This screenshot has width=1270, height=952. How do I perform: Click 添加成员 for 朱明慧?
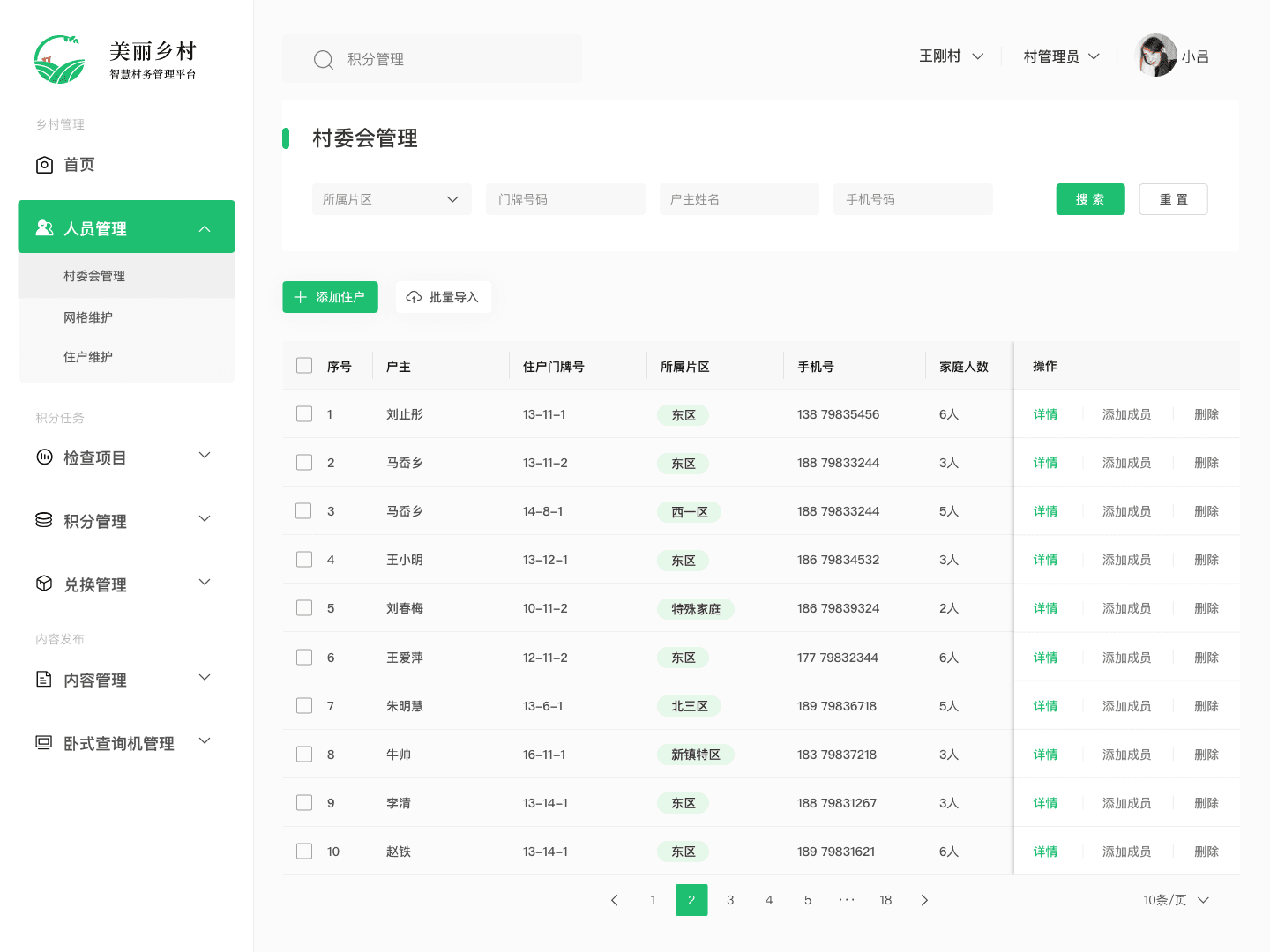(1127, 706)
